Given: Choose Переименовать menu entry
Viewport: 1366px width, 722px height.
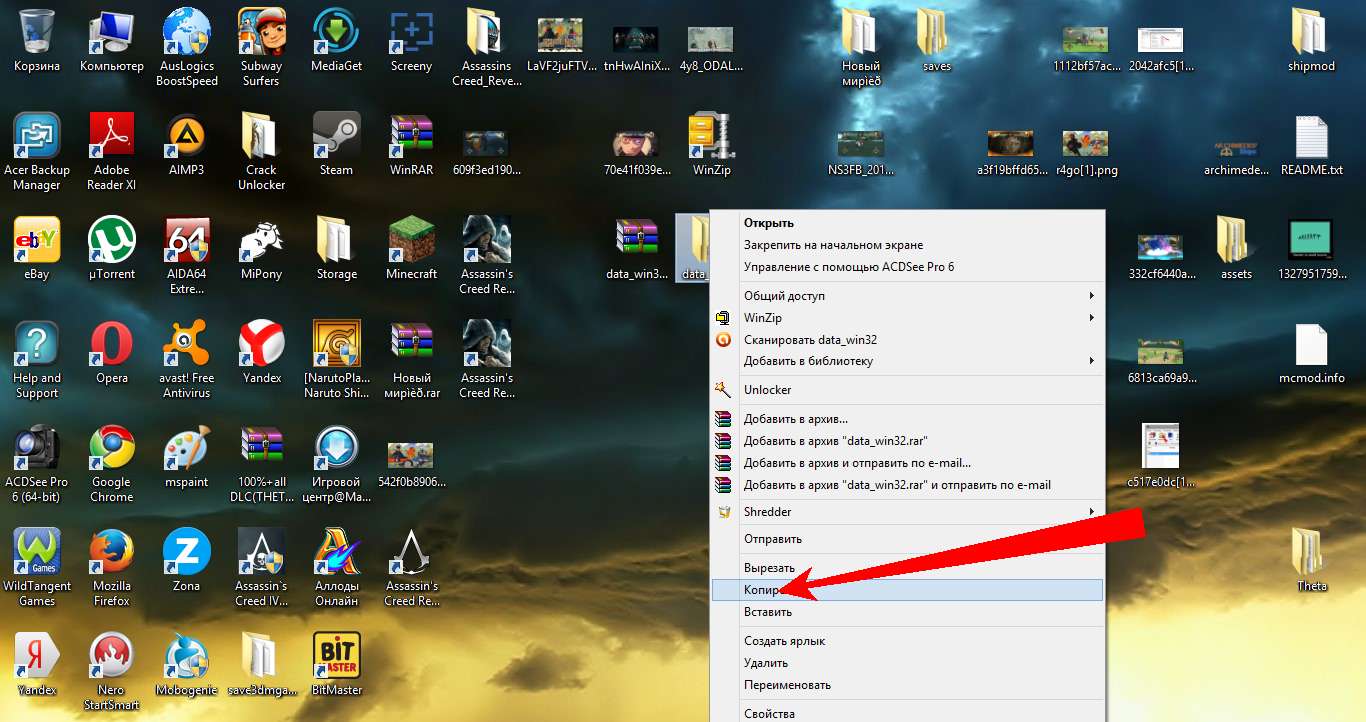Looking at the screenshot, I should click(x=907, y=685).
